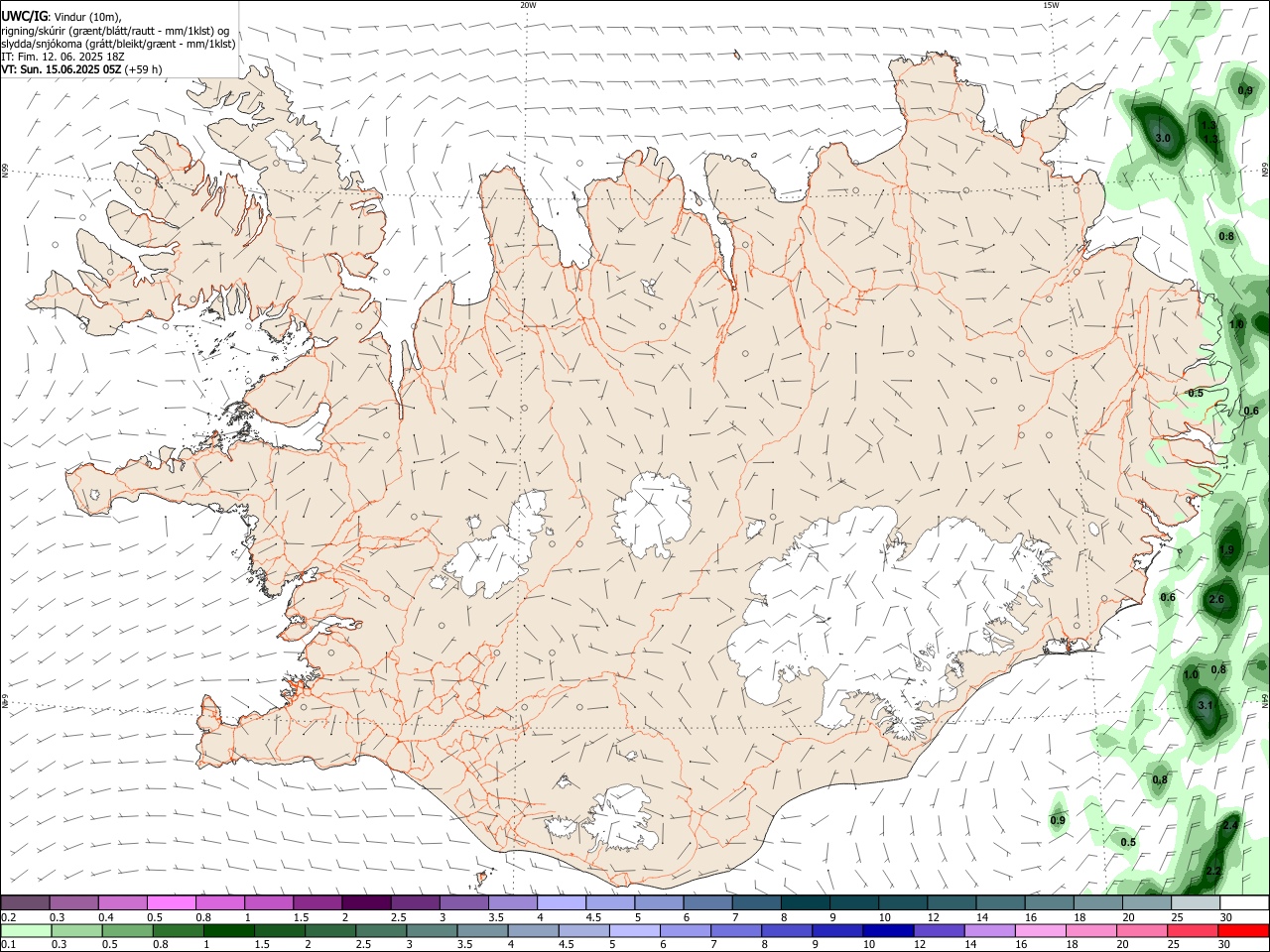Click the '2.2' precipitation value
This screenshot has height=952, width=1270.
click(1212, 871)
